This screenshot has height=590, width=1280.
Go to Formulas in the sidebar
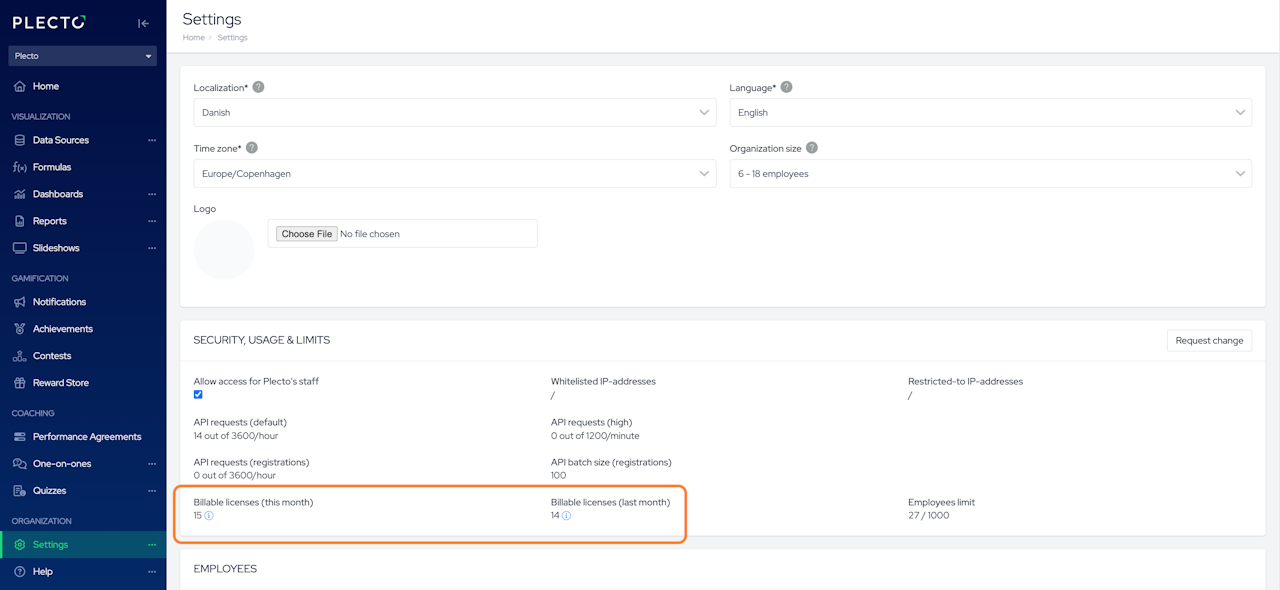pos(51,167)
